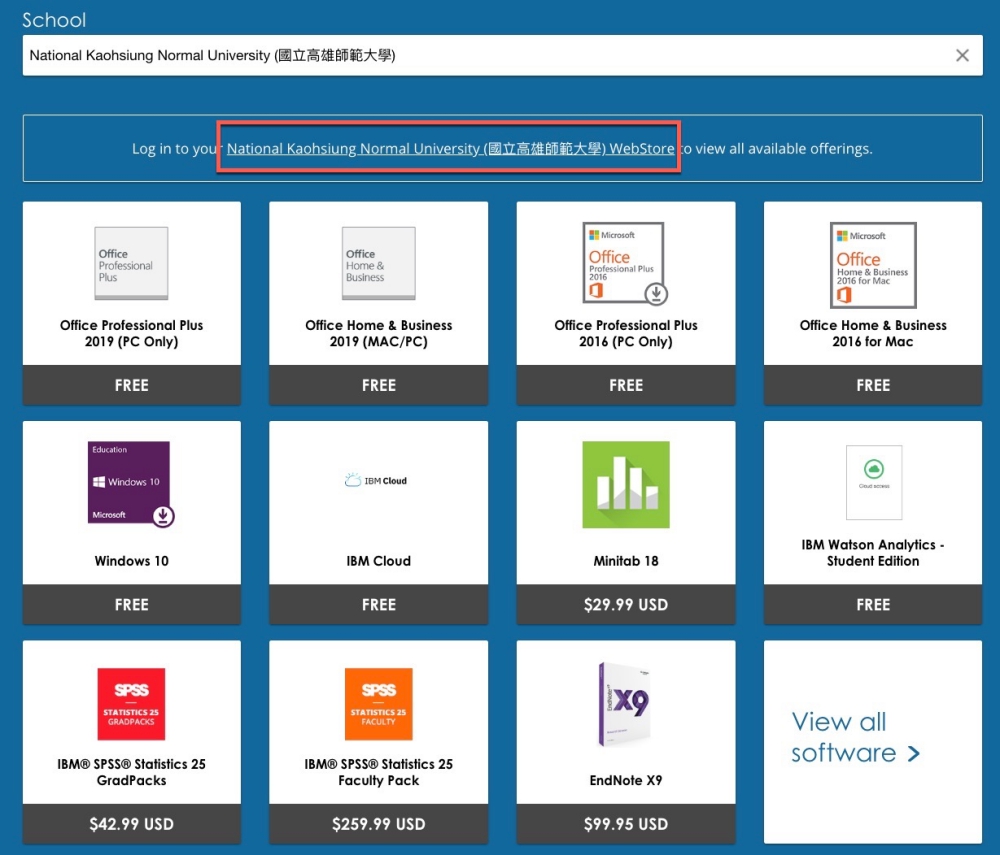Click inside the School name input field
The image size is (1000, 855).
(x=480, y=56)
